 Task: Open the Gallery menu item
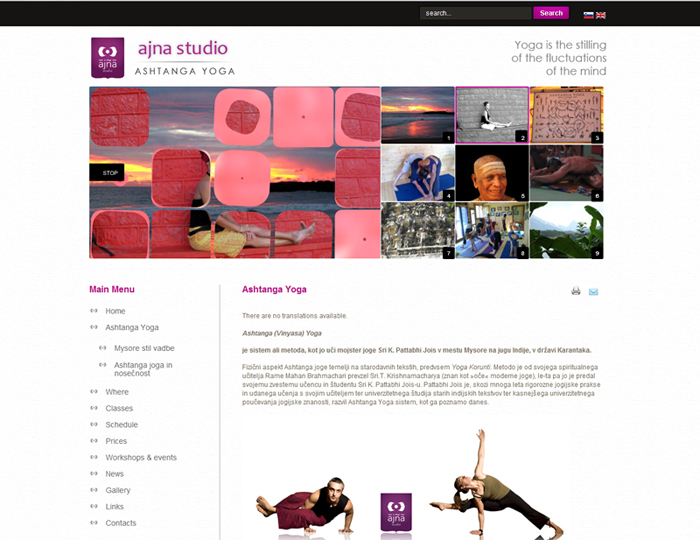(x=118, y=490)
